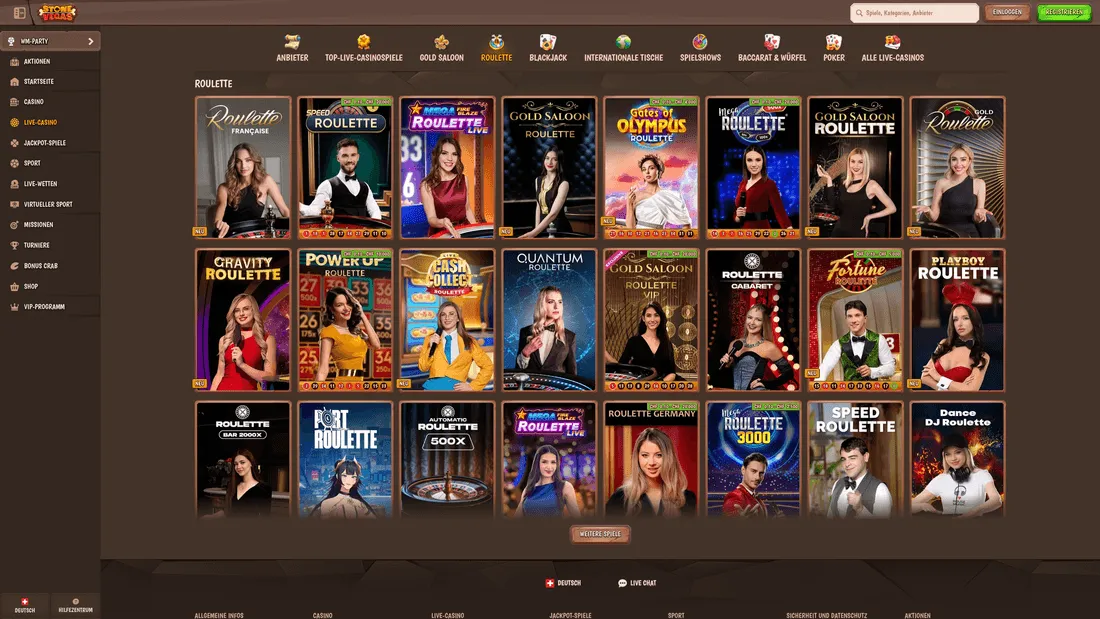Click the Bonus Crab sidebar icon
This screenshot has width=1100, height=619.
point(14,266)
